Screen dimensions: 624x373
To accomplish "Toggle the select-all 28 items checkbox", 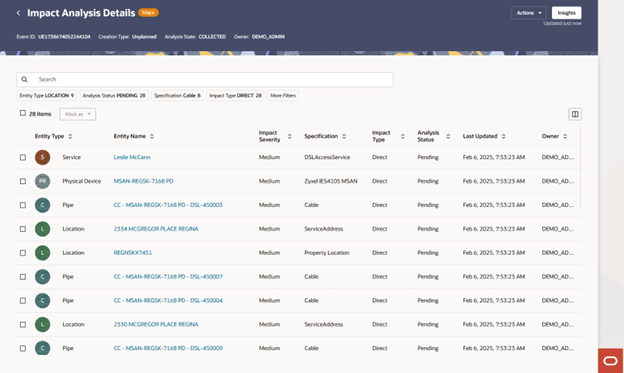I will pos(23,113).
